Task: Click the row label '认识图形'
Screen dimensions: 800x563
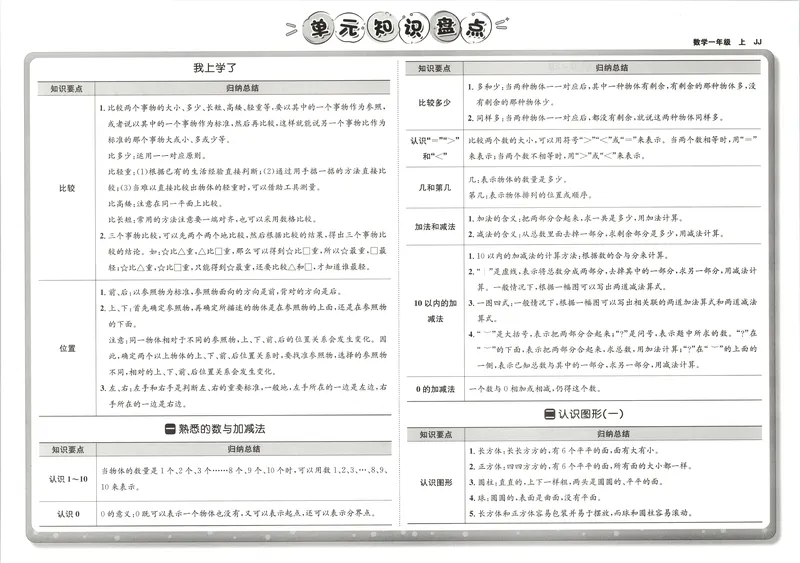Action: point(436,482)
